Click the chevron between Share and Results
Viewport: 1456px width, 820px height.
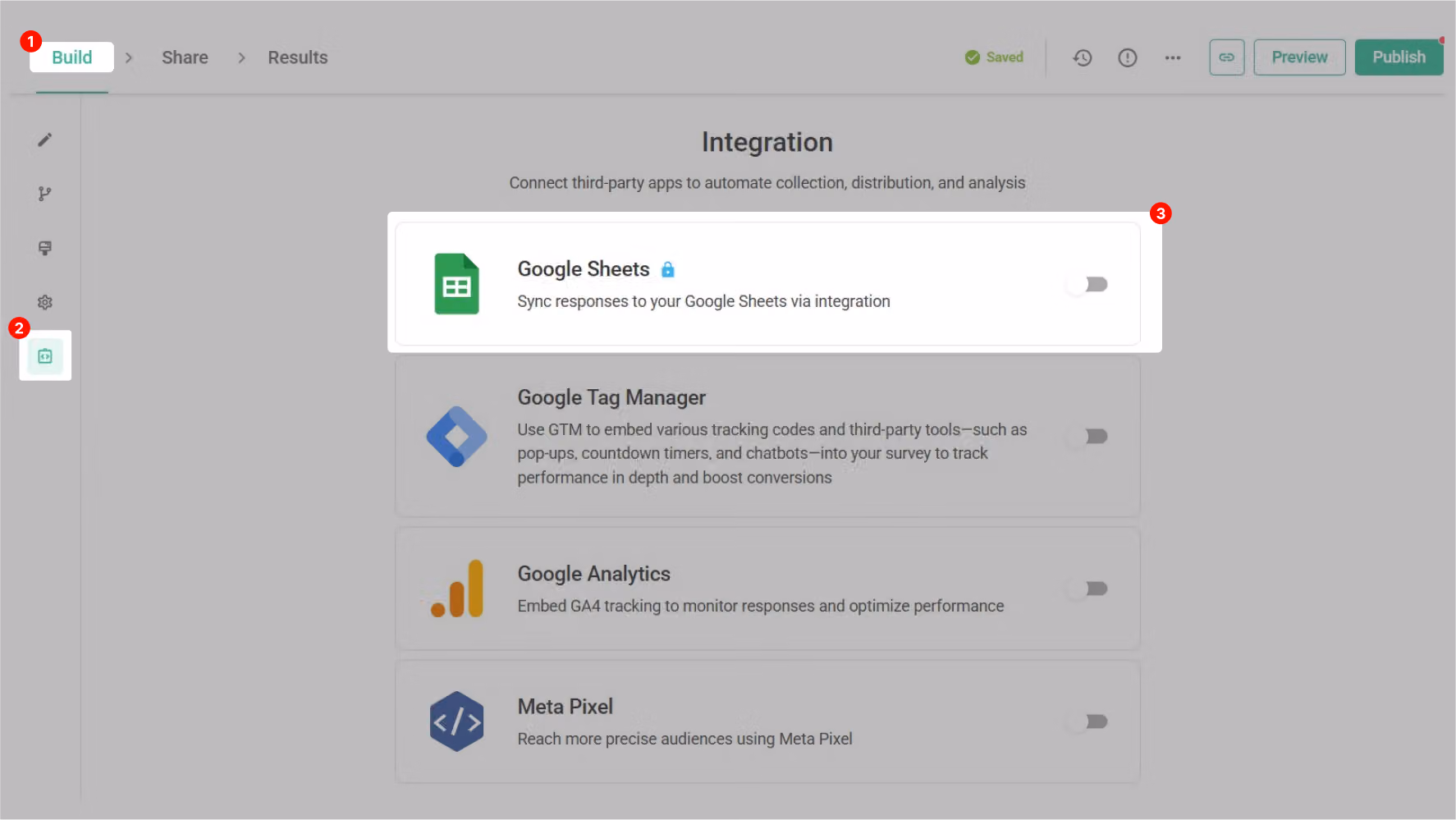pyautogui.click(x=241, y=57)
